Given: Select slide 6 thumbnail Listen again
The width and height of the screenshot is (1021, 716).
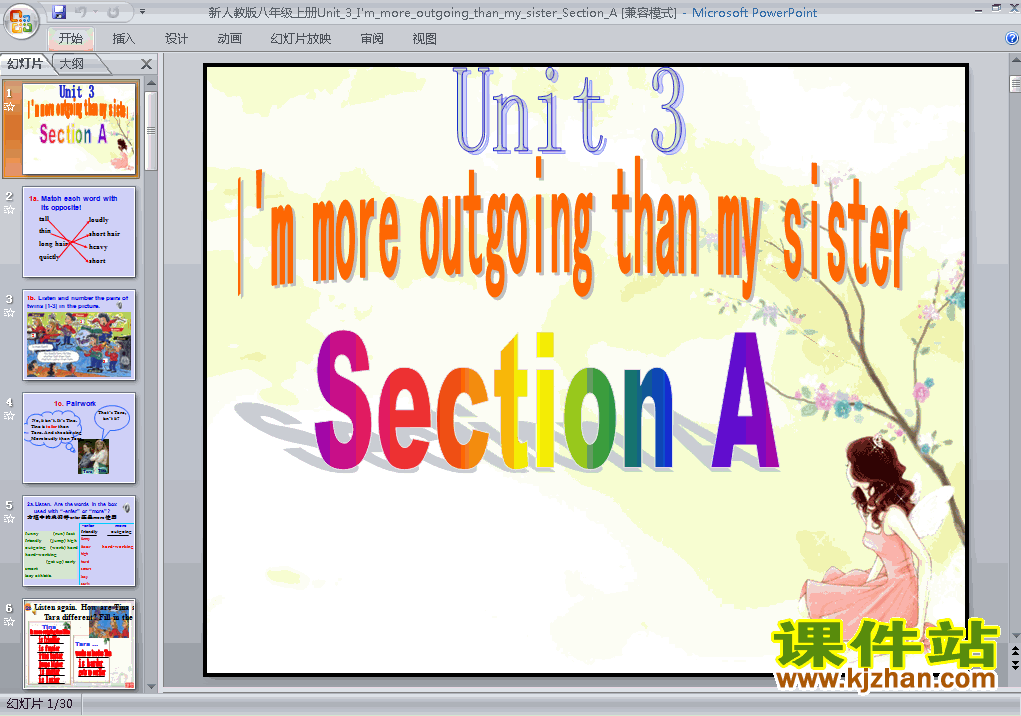Looking at the screenshot, I should tap(79, 644).
